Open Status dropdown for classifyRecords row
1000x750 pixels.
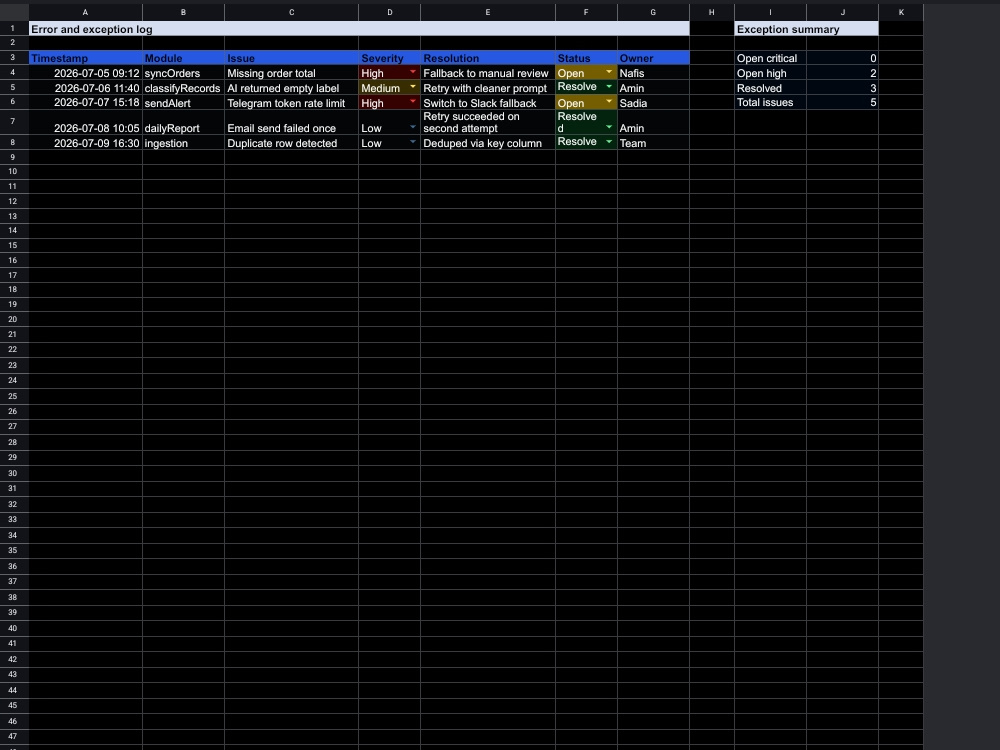click(609, 87)
